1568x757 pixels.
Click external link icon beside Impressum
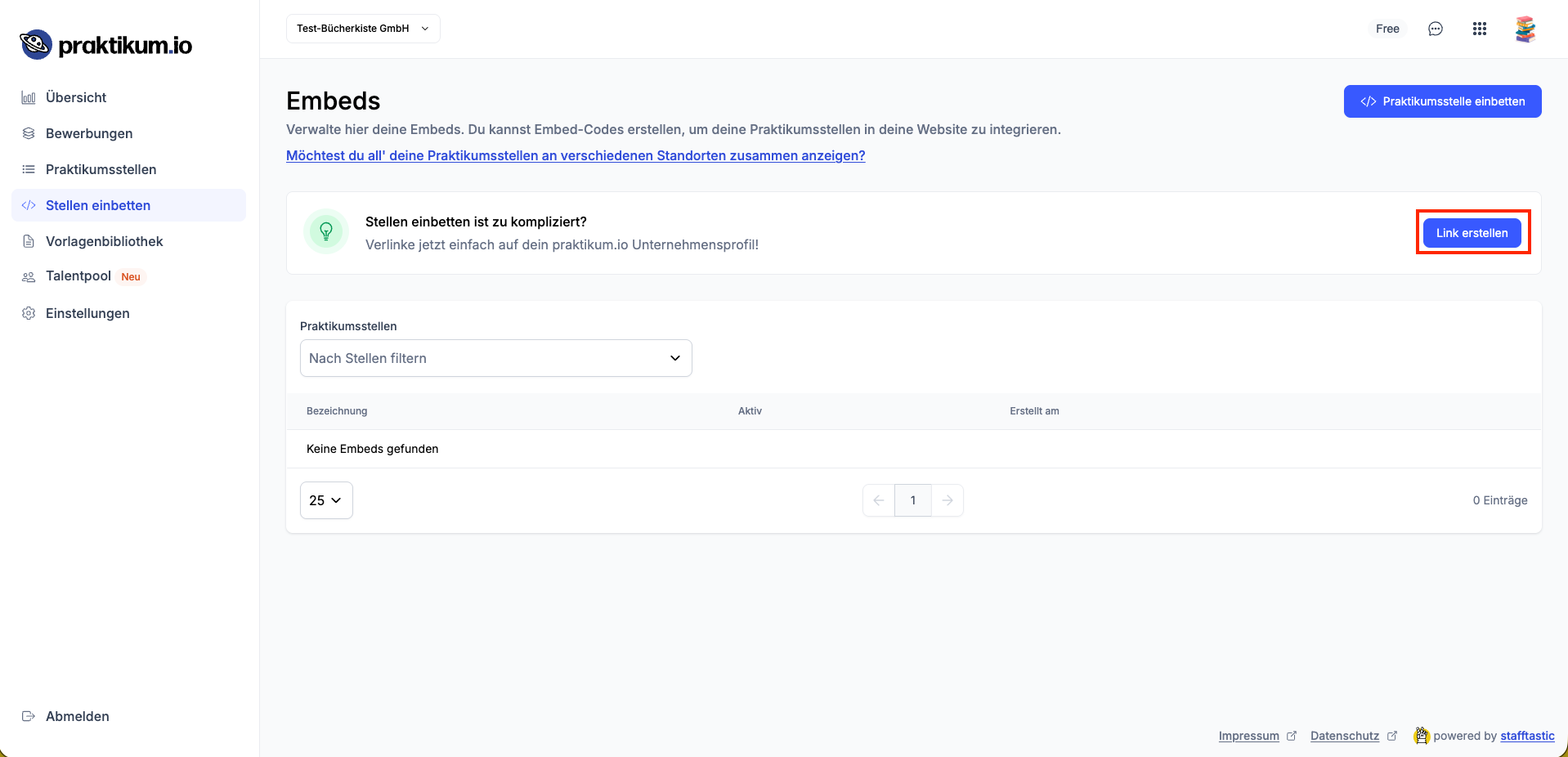[1292, 736]
